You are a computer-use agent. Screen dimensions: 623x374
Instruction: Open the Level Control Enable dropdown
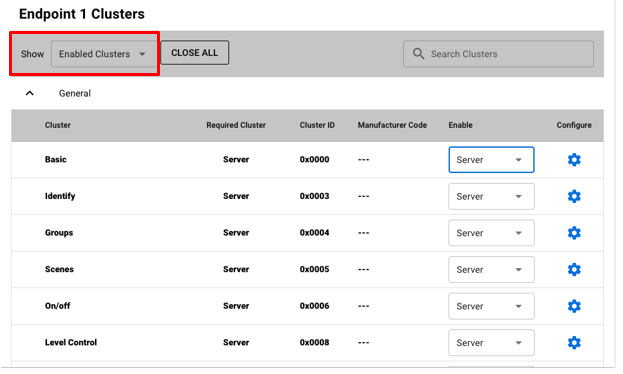(x=491, y=343)
